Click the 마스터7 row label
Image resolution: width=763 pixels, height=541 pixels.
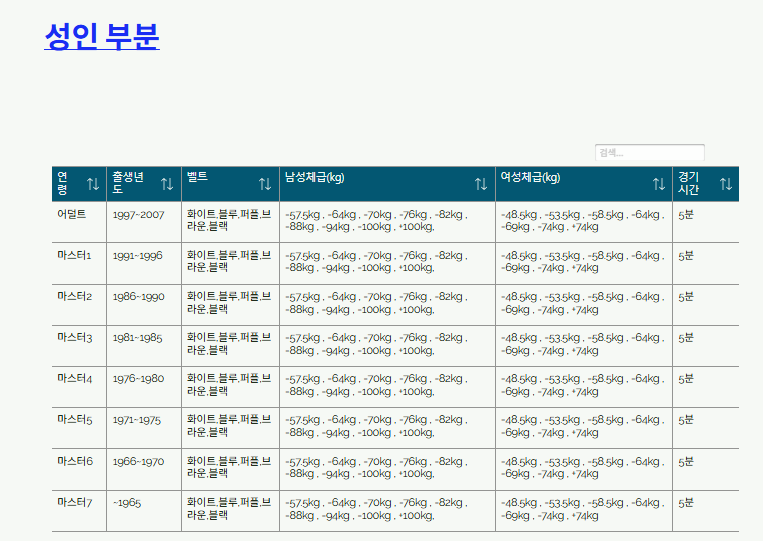[x=75, y=501]
